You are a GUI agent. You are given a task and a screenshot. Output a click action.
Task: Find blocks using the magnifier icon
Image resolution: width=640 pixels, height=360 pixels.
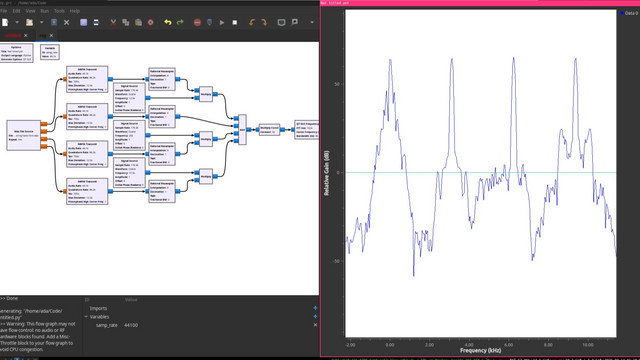[294, 22]
